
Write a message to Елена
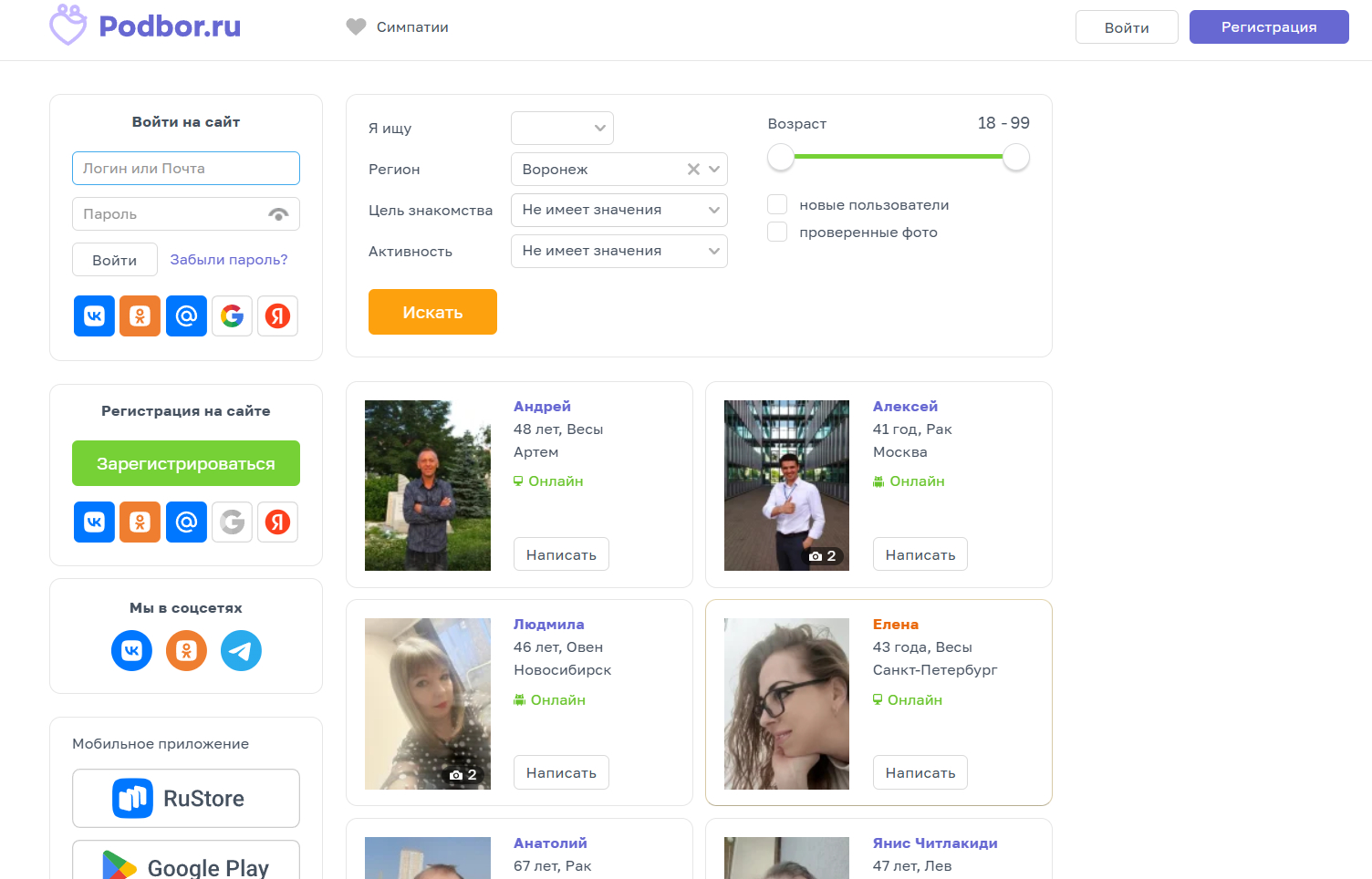pyautogui.click(x=920, y=772)
